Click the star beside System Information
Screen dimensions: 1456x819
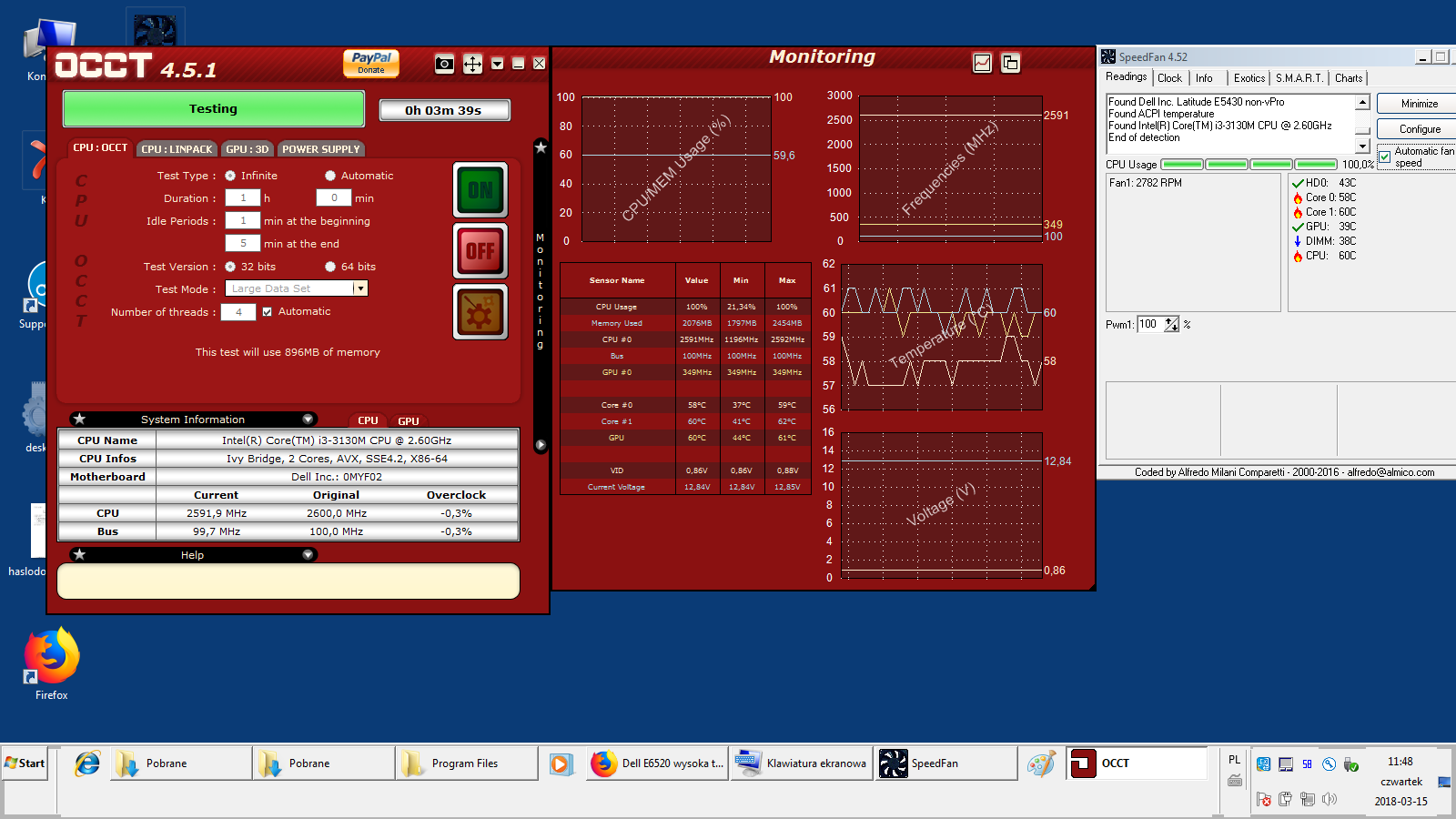click(x=80, y=419)
